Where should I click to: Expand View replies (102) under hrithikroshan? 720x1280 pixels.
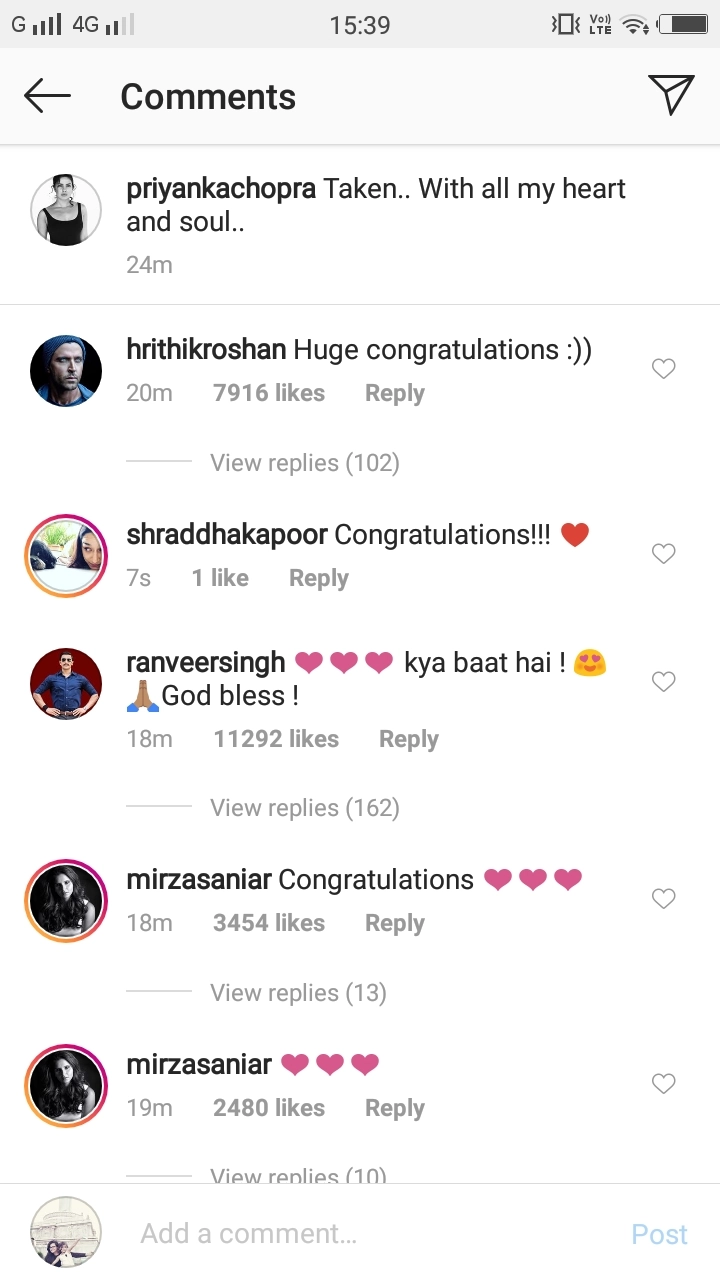[304, 463]
